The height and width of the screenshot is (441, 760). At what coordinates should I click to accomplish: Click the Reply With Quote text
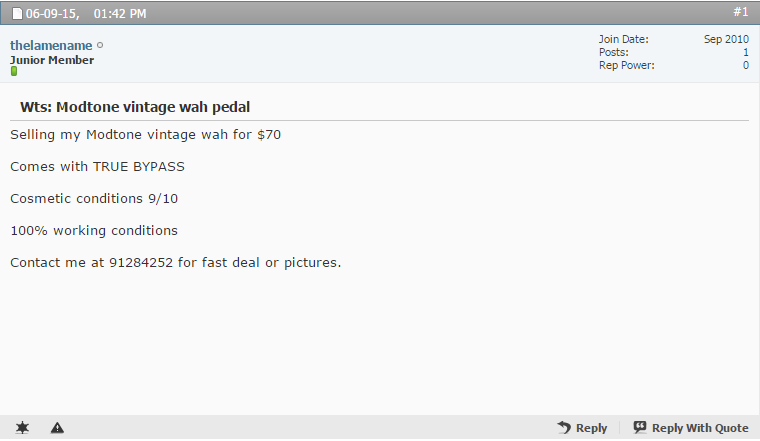coord(700,428)
